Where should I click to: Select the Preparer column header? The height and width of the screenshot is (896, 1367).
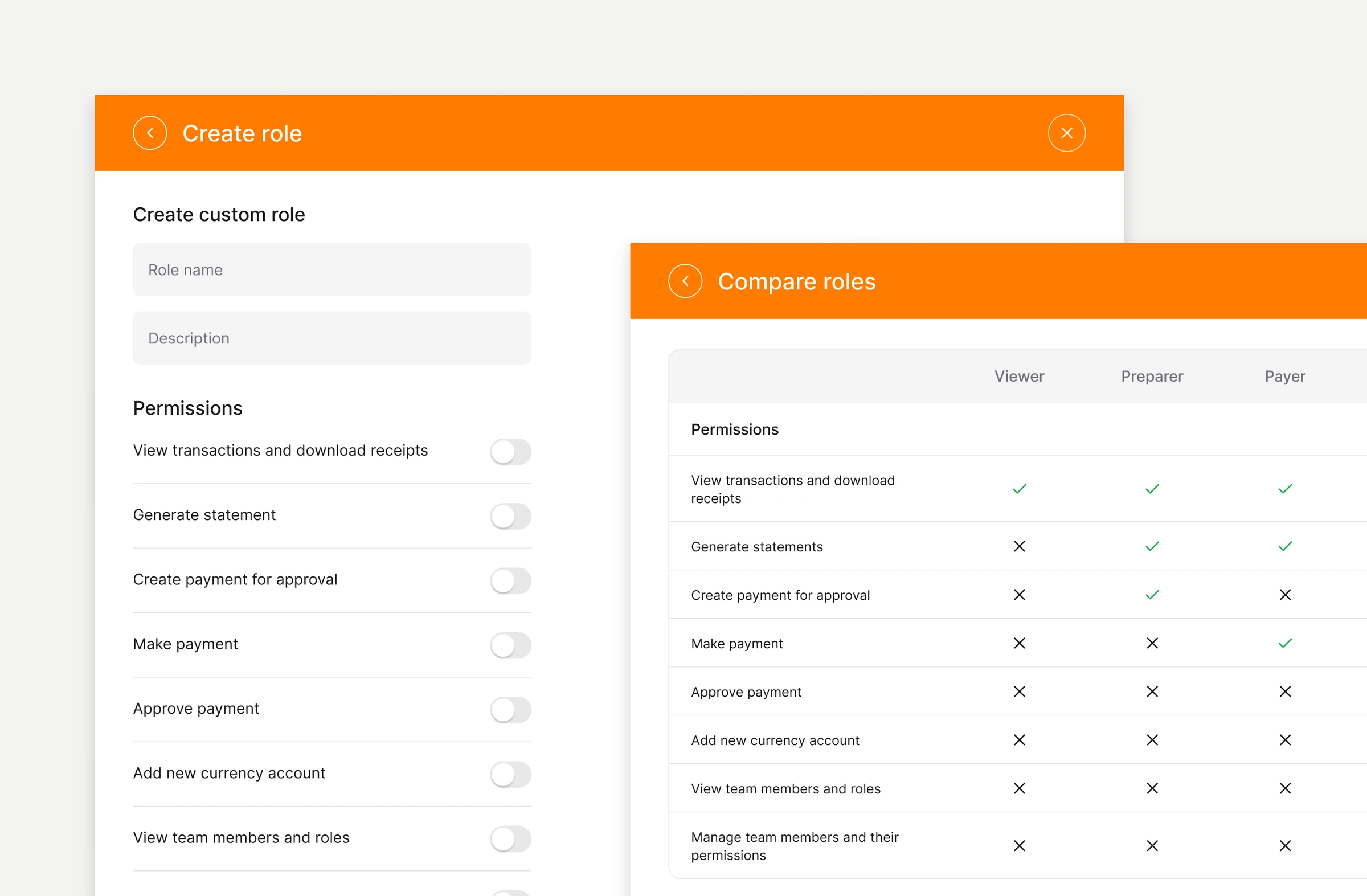pyautogui.click(x=1152, y=376)
